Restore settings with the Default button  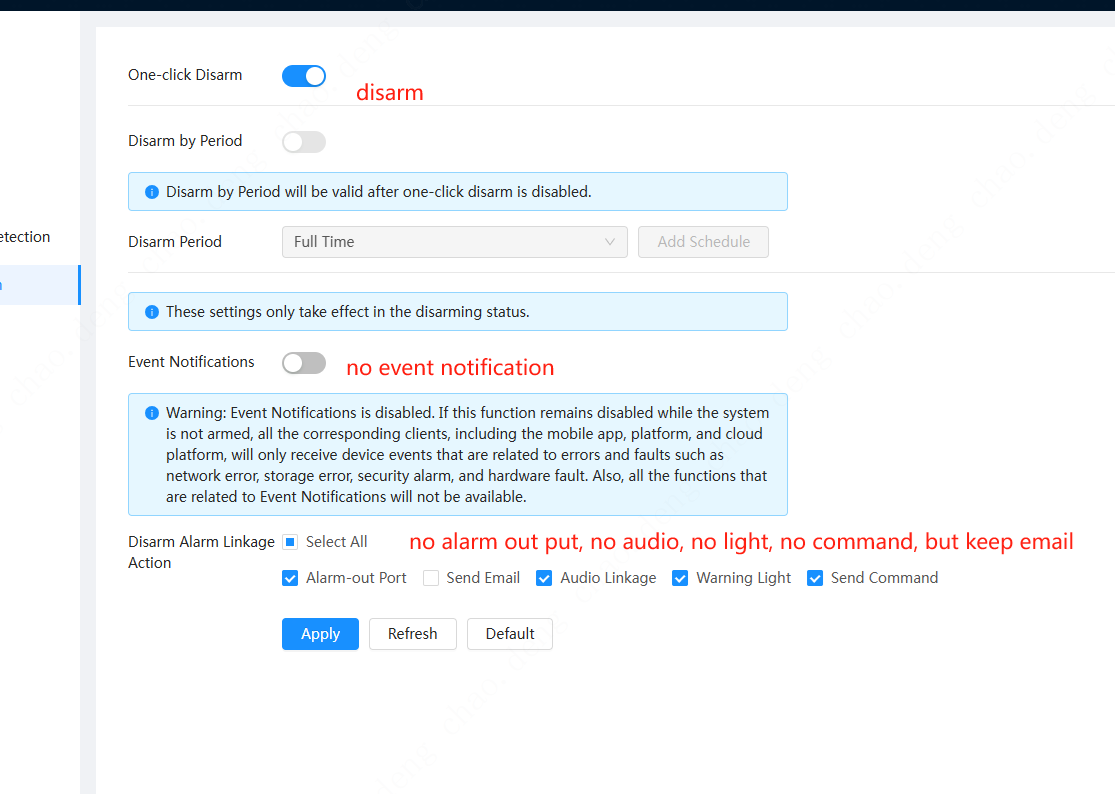click(509, 634)
